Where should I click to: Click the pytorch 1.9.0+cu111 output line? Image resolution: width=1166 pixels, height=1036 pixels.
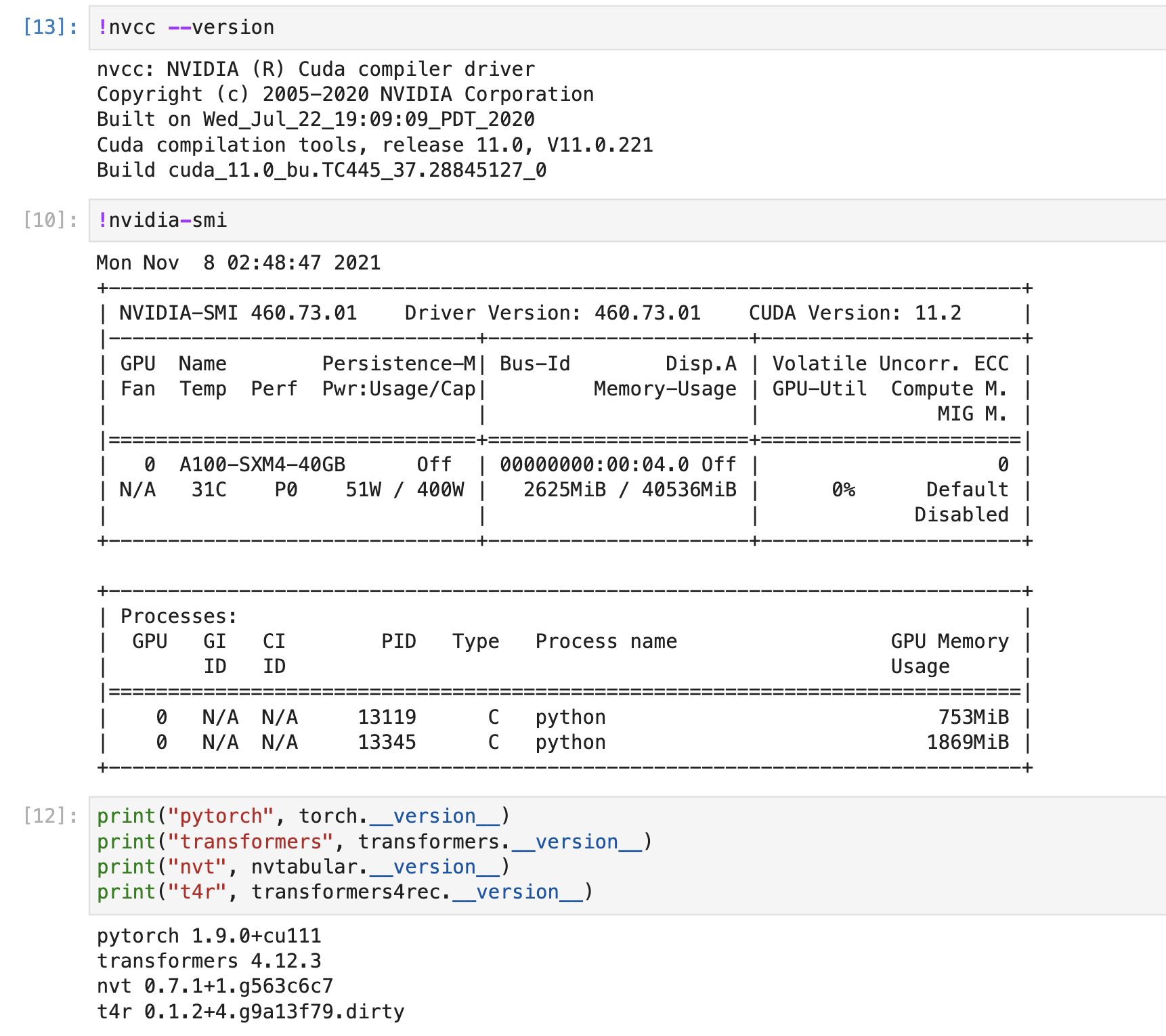click(209, 936)
